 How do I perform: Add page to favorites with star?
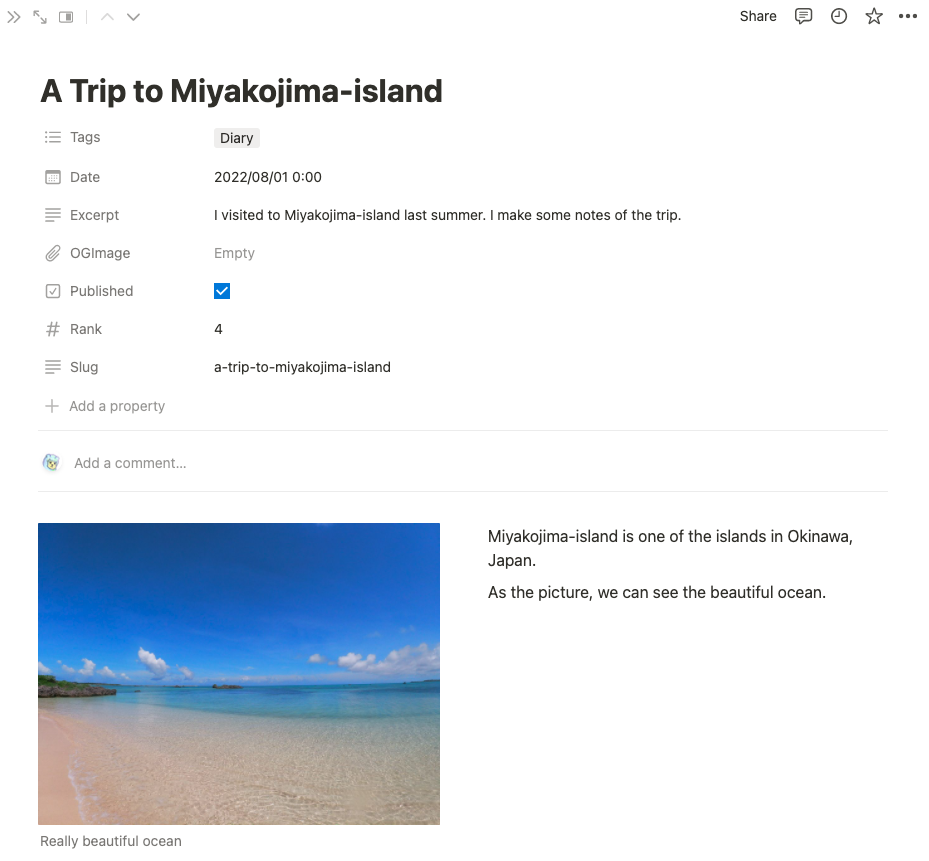[x=874, y=17]
